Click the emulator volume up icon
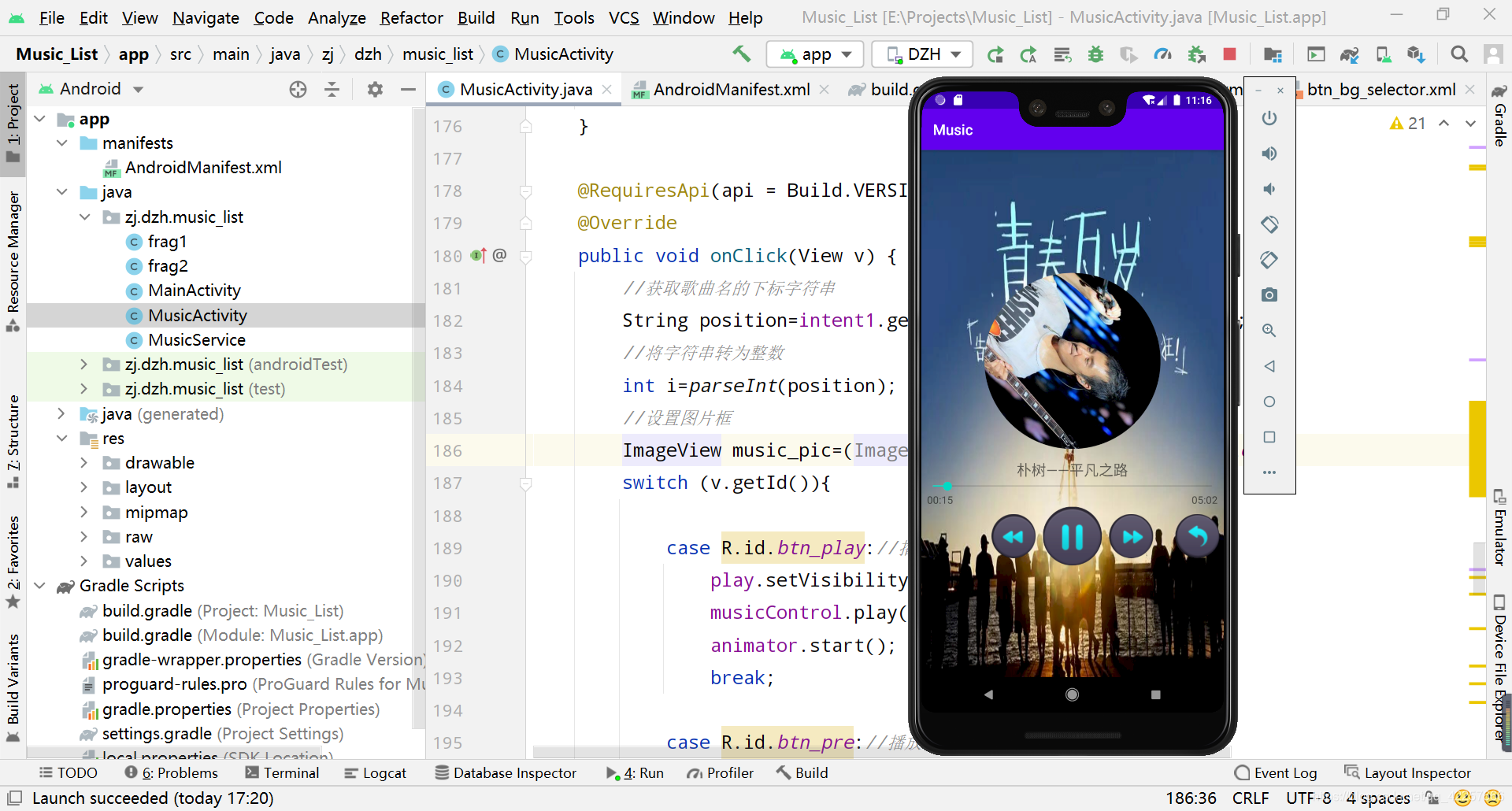Screen dimensions: 1512x811 pos(1269,154)
